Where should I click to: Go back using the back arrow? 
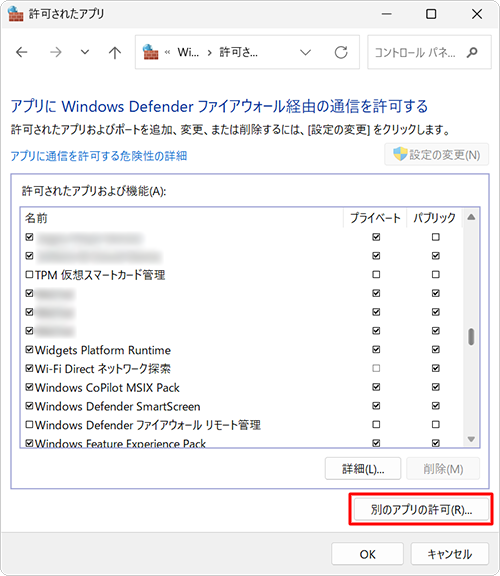pyautogui.click(x=22, y=53)
